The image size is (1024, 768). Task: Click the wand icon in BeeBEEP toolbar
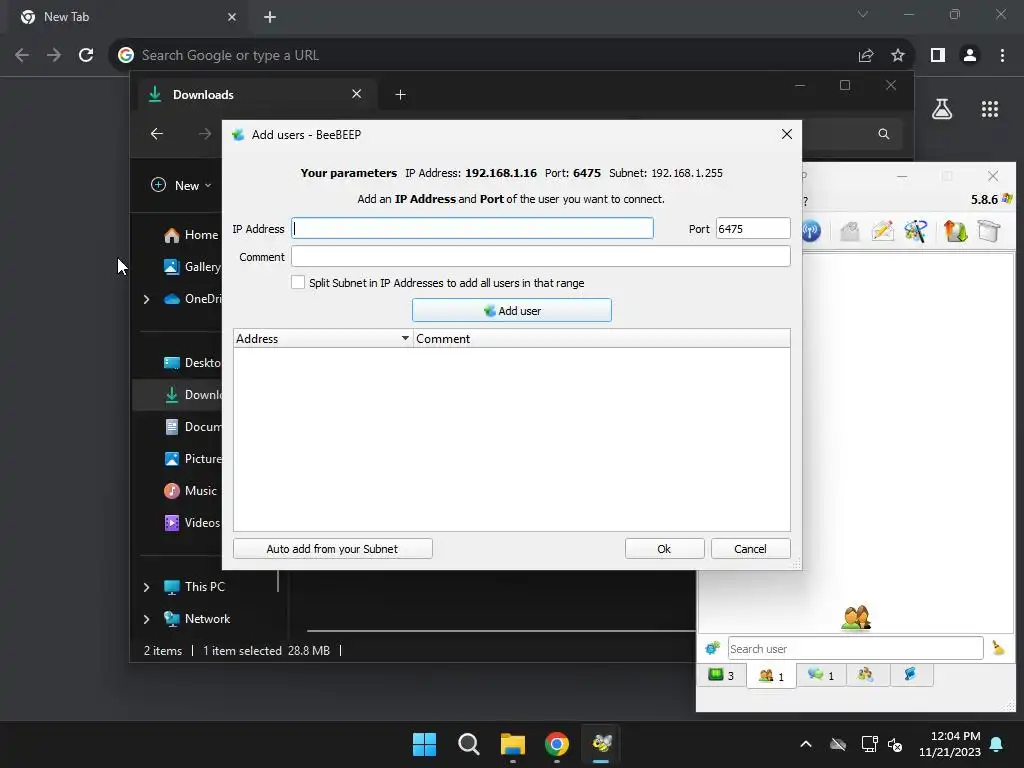coord(916,231)
